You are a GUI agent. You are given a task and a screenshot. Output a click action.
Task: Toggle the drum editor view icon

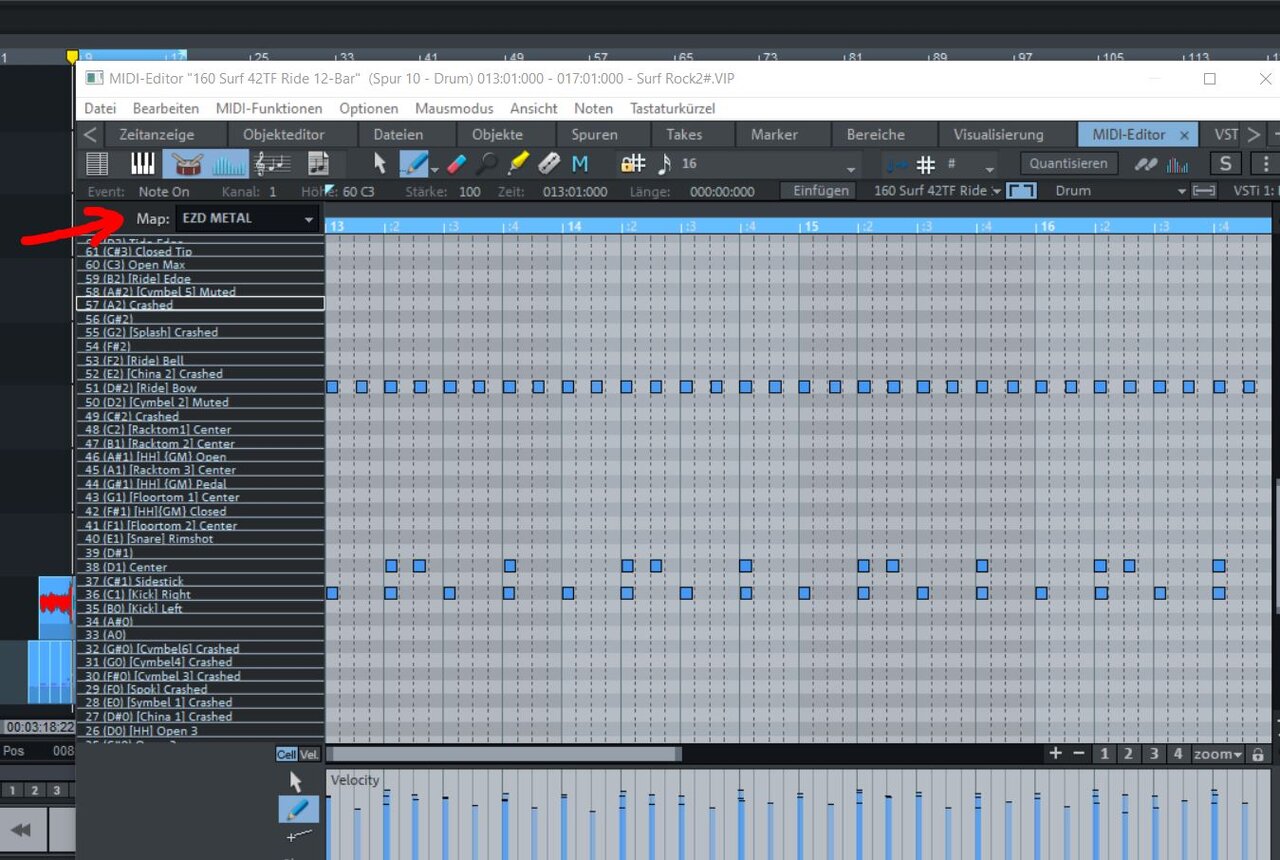(185, 164)
